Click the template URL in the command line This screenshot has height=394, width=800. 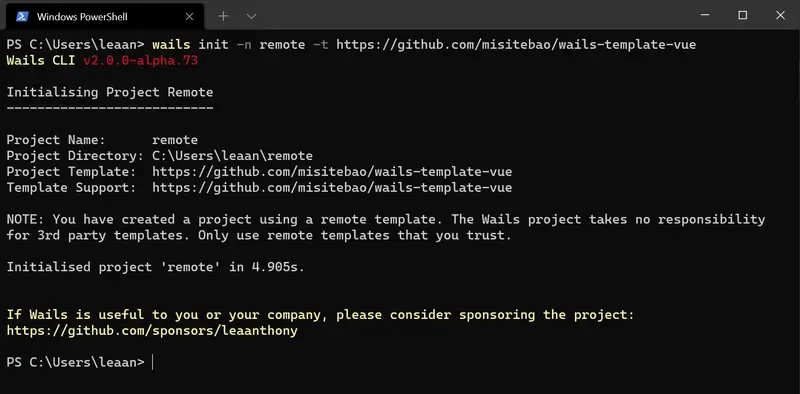(516, 44)
